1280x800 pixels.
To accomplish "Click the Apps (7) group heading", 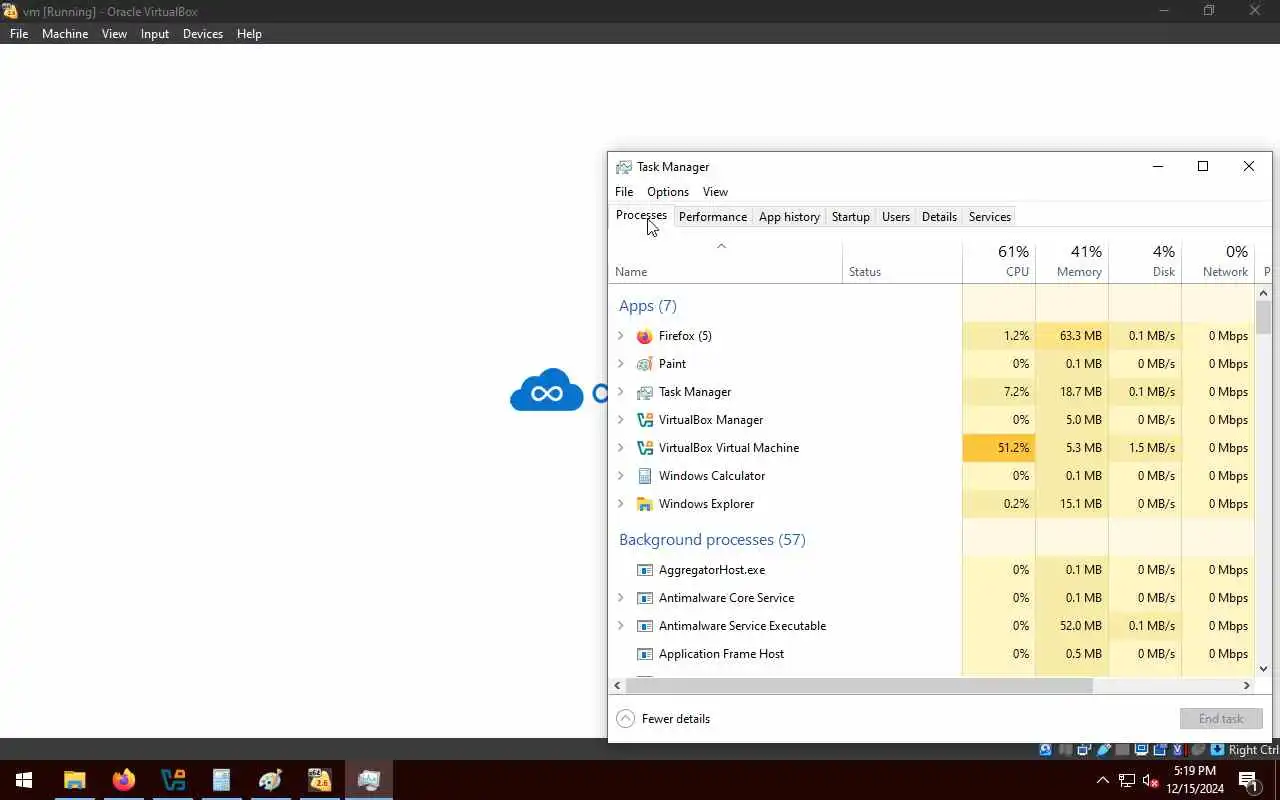I will click(x=648, y=306).
